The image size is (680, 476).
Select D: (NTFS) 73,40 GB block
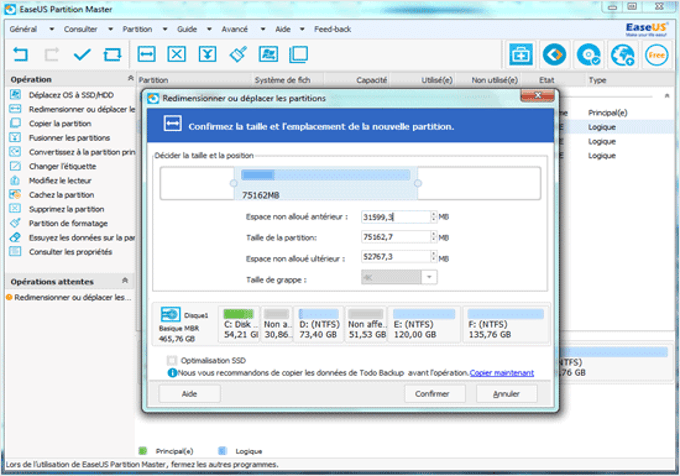(319, 324)
